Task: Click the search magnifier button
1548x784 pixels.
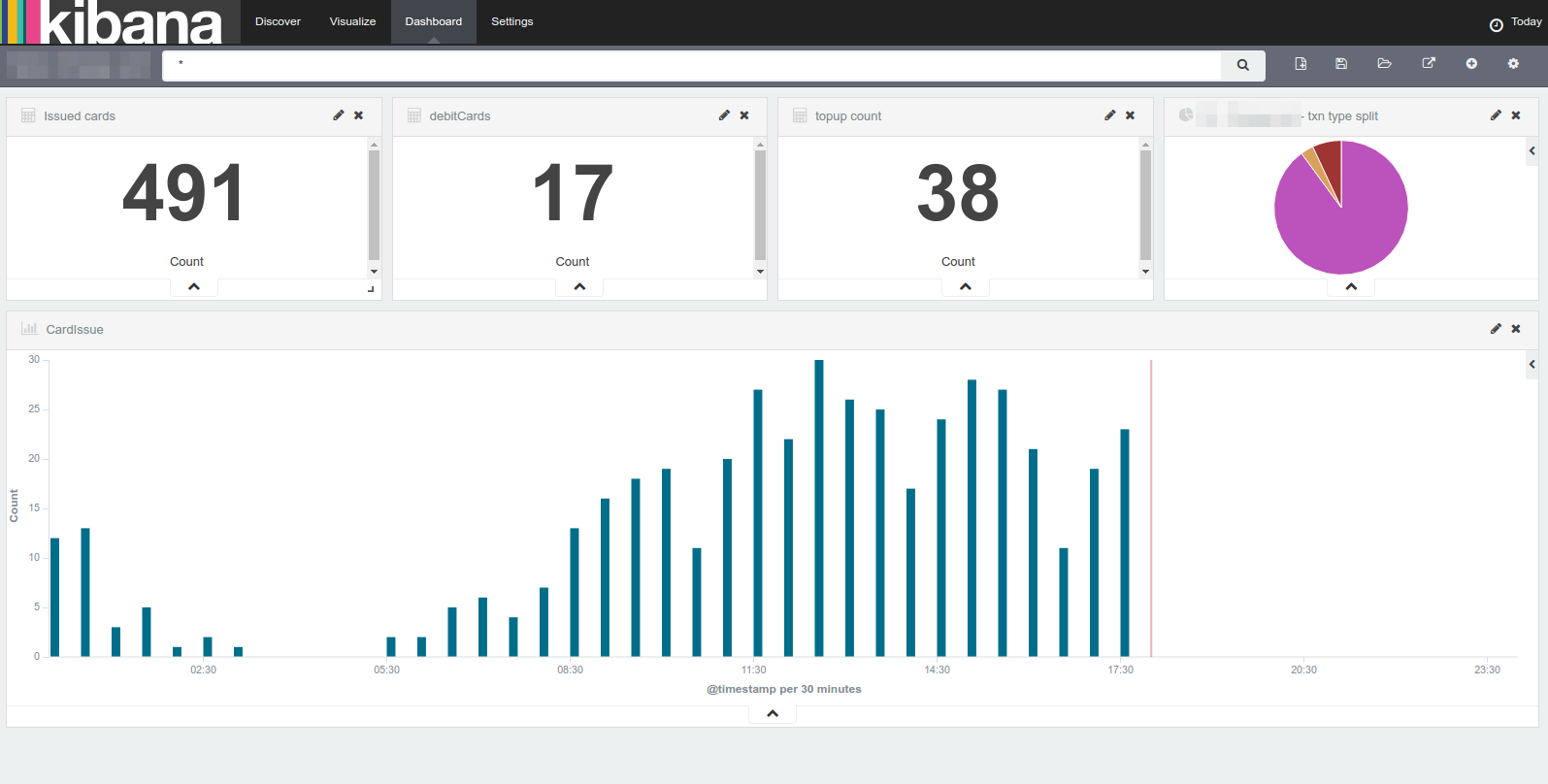Action: [1243, 65]
